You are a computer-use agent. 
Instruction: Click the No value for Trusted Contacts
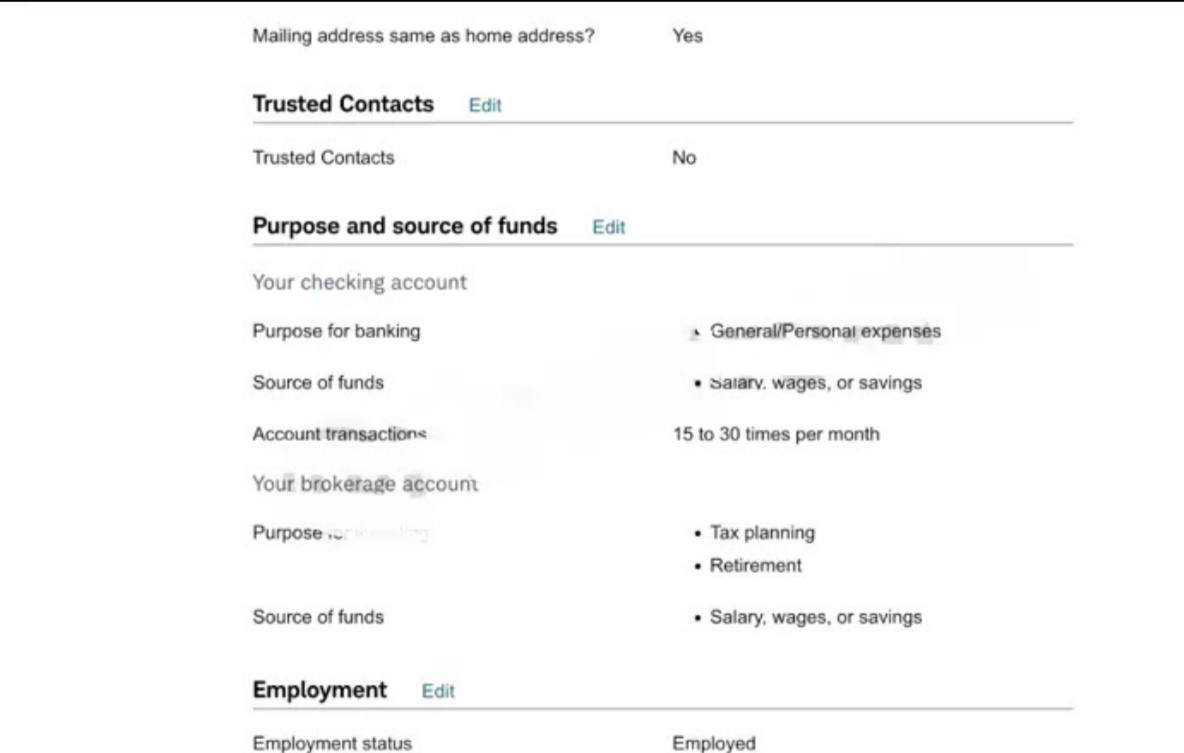(x=684, y=158)
